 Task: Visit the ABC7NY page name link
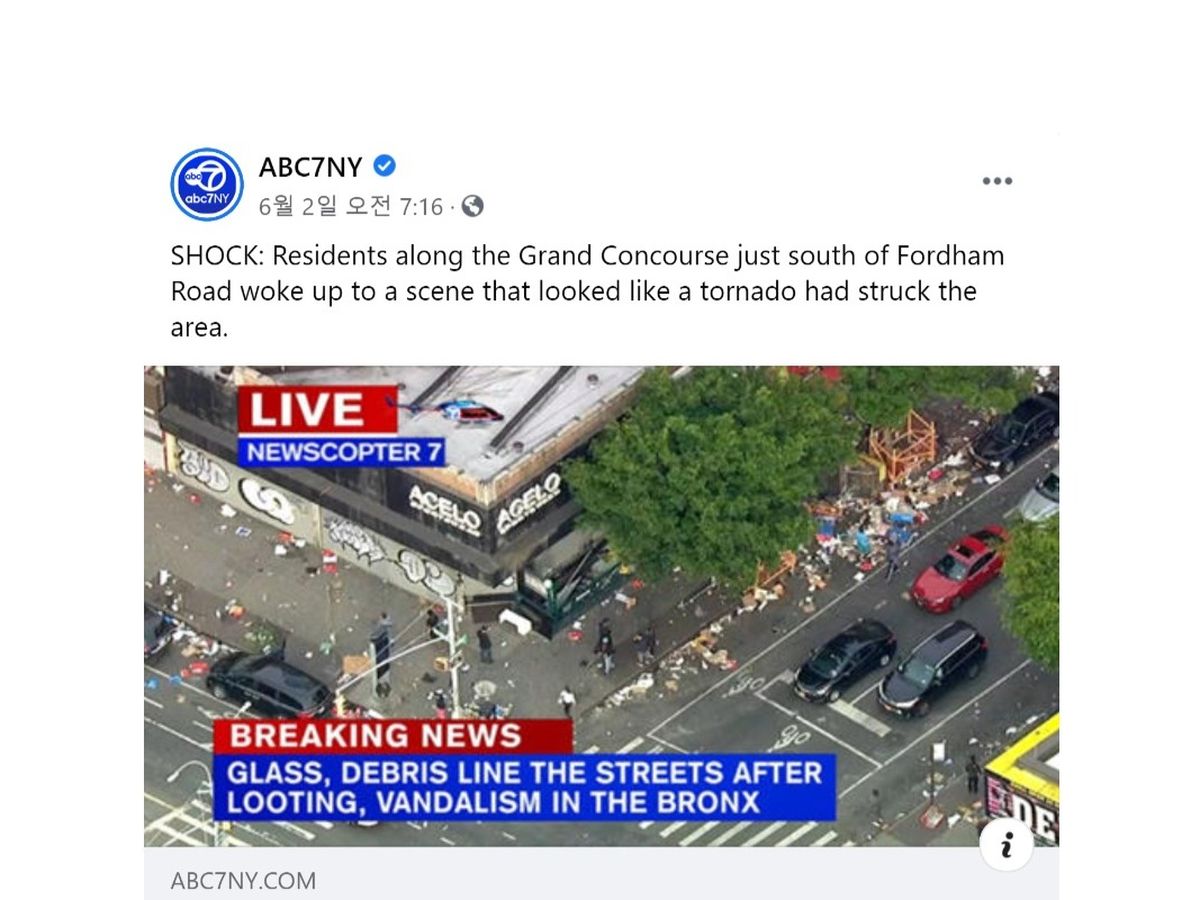[x=310, y=166]
